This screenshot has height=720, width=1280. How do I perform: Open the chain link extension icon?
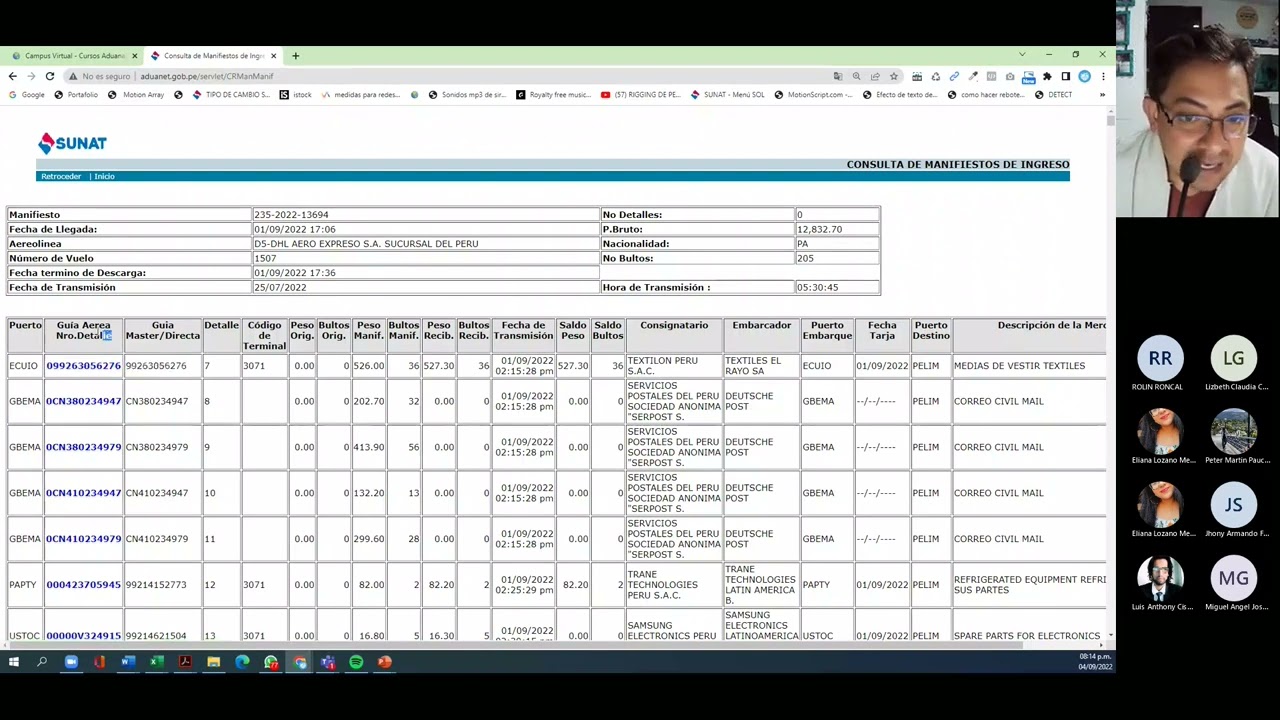(954, 76)
